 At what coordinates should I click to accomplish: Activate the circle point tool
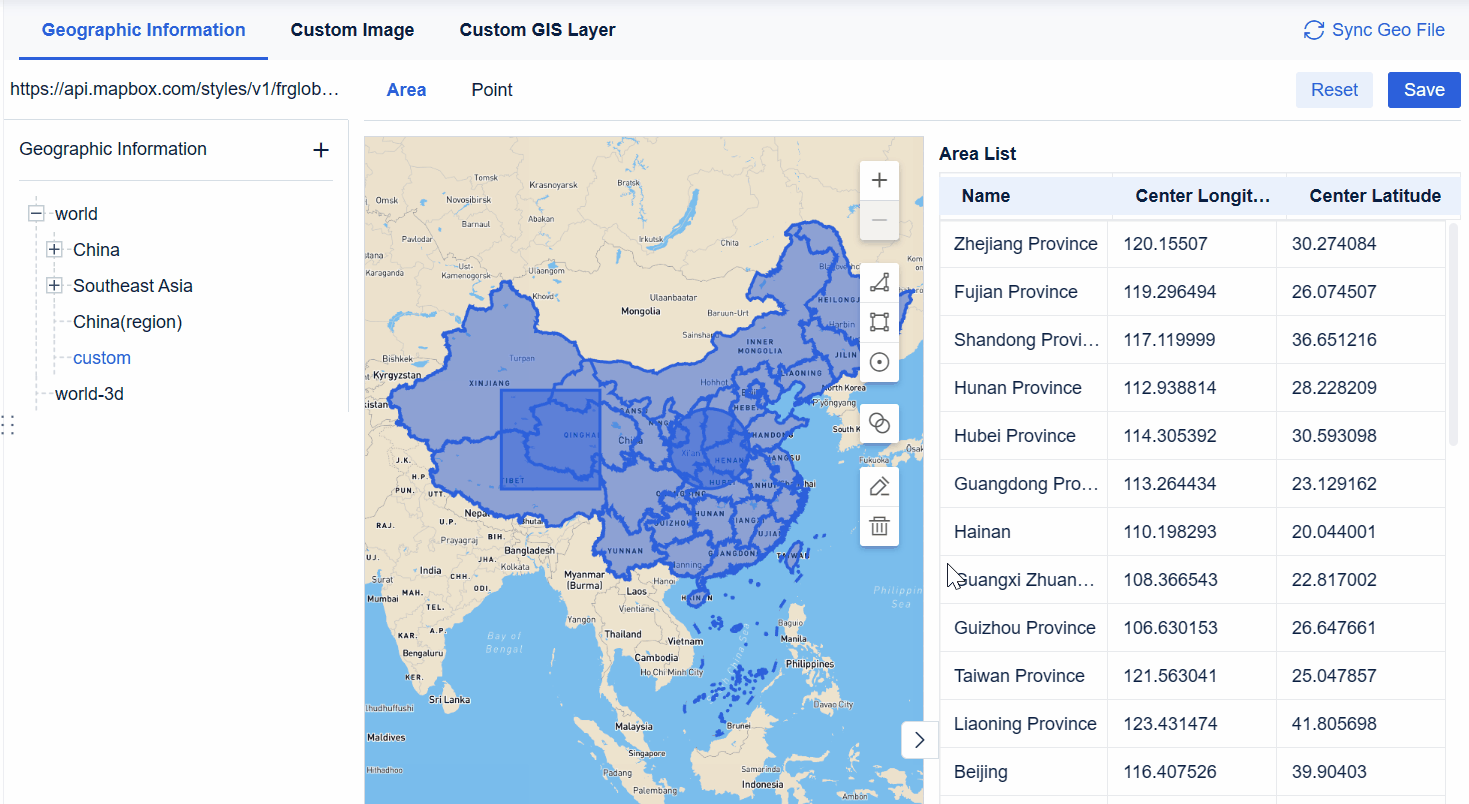(x=878, y=362)
